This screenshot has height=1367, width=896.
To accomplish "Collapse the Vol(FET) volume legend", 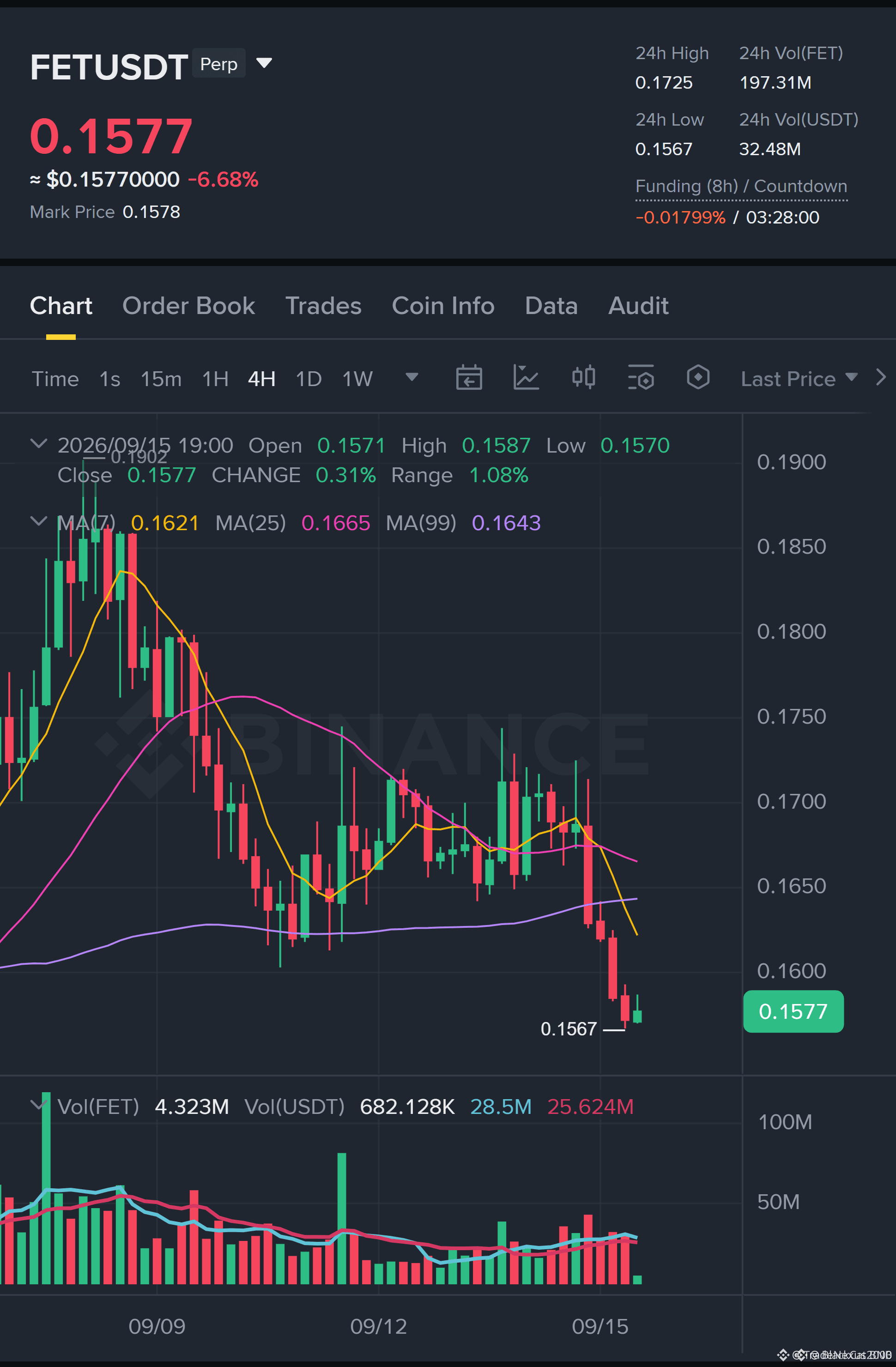I will [x=38, y=1105].
